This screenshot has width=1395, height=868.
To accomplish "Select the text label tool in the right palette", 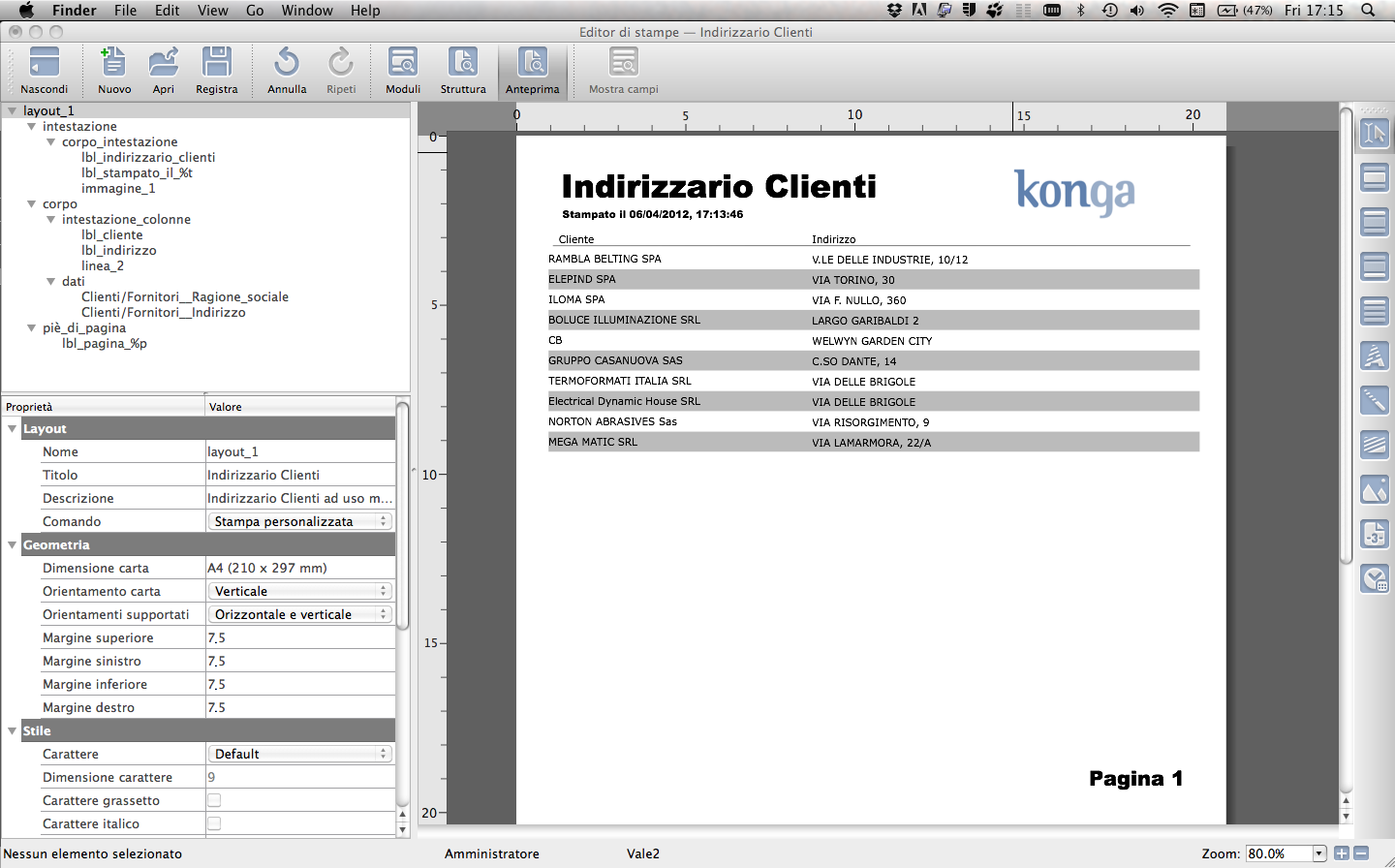I will point(1374,356).
